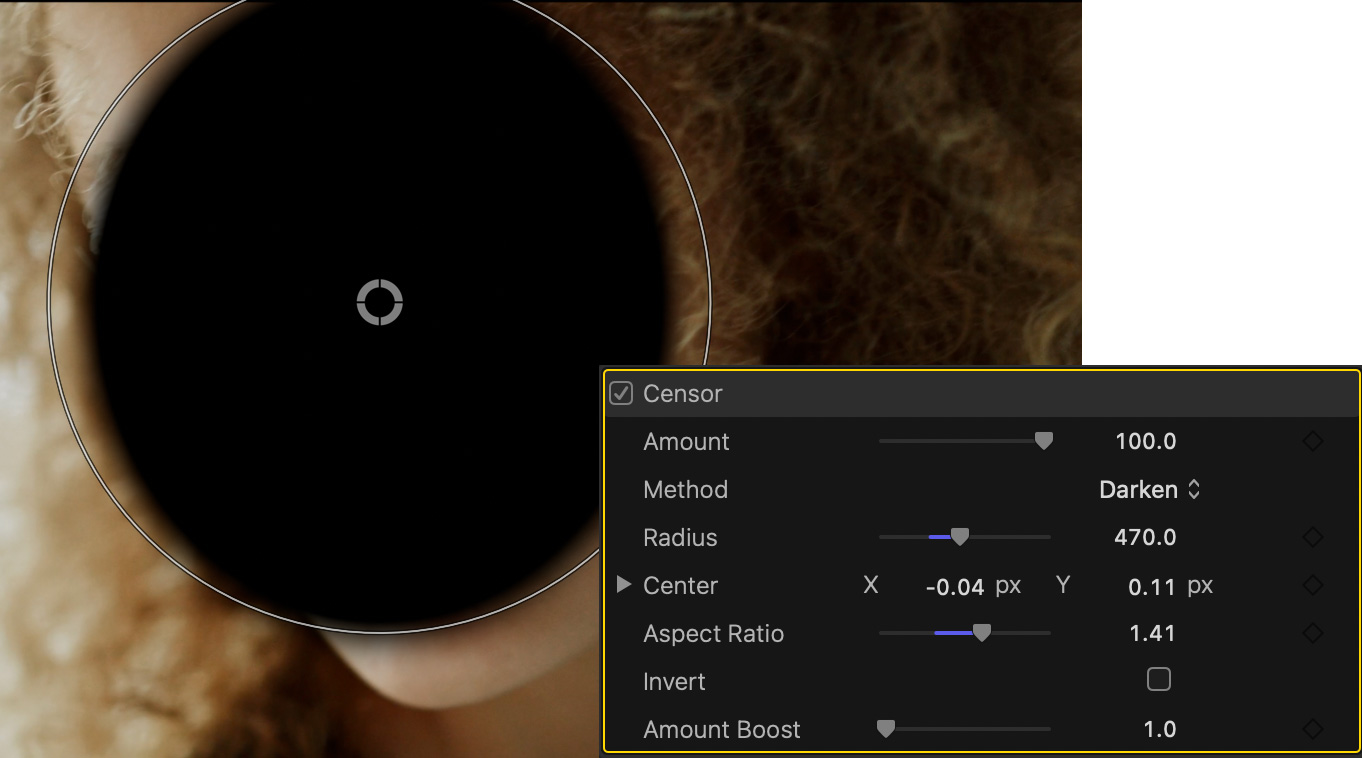Click the Center Y value 0.11
1362x758 pixels.
click(1151, 586)
